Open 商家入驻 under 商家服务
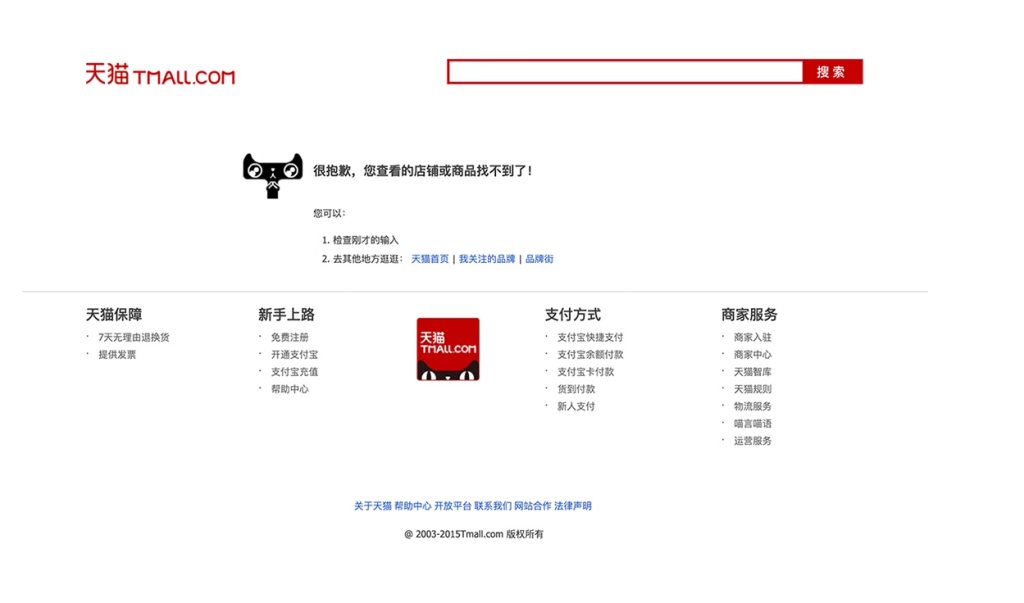1024x603 pixels. point(753,338)
